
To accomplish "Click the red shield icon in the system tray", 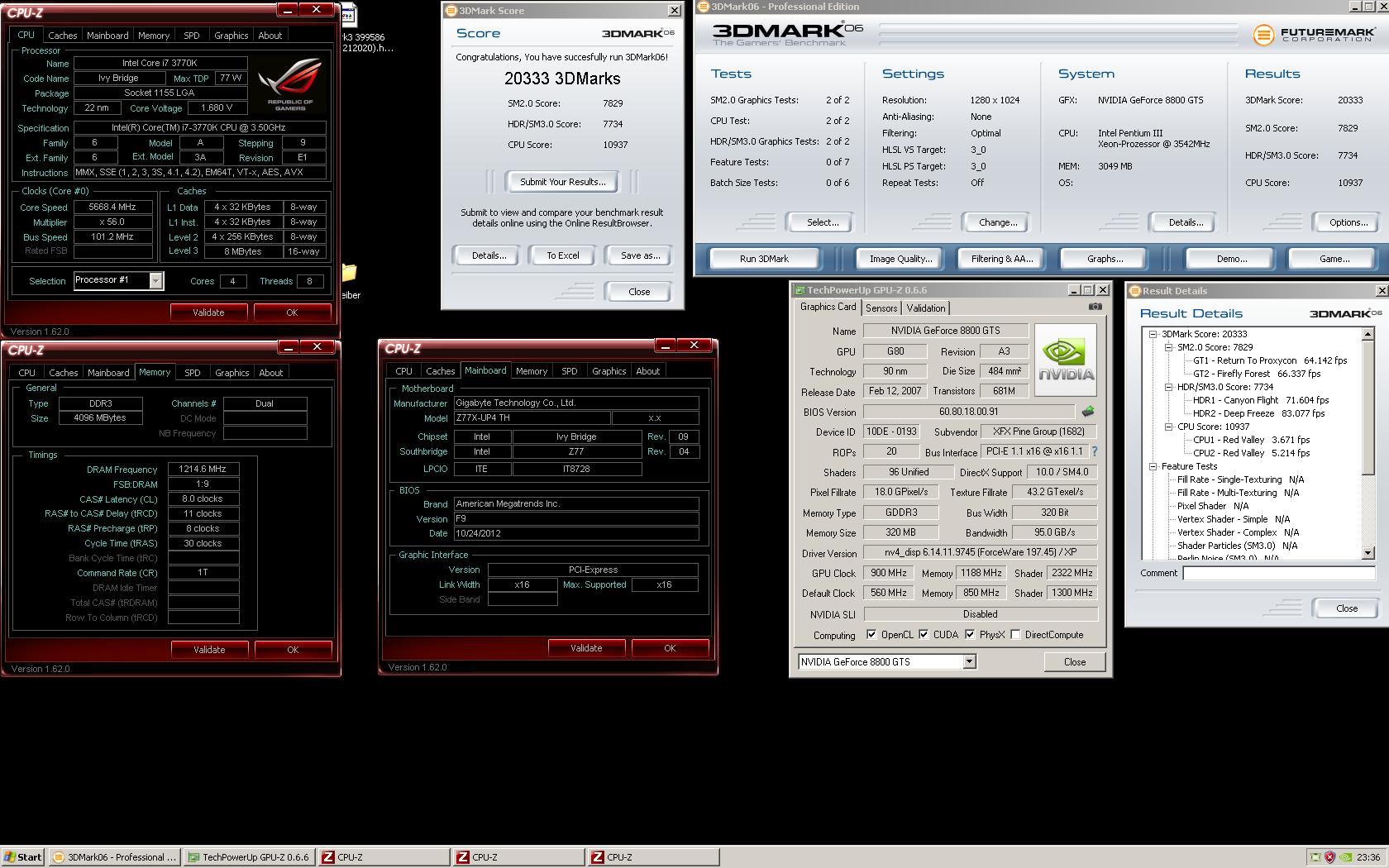I will coord(1329,857).
